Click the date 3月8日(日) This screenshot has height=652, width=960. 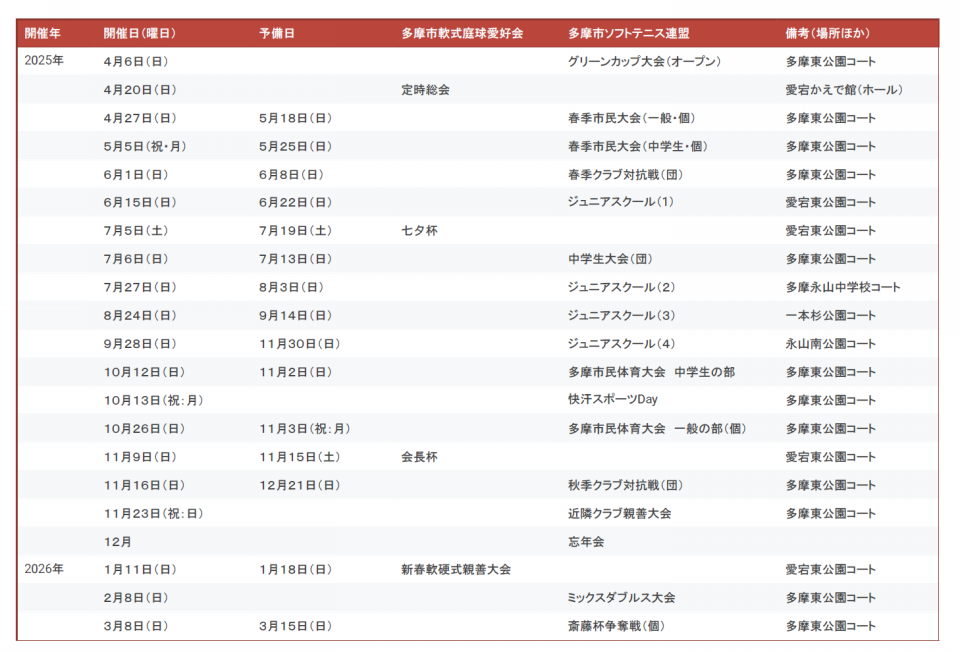[x=136, y=626]
